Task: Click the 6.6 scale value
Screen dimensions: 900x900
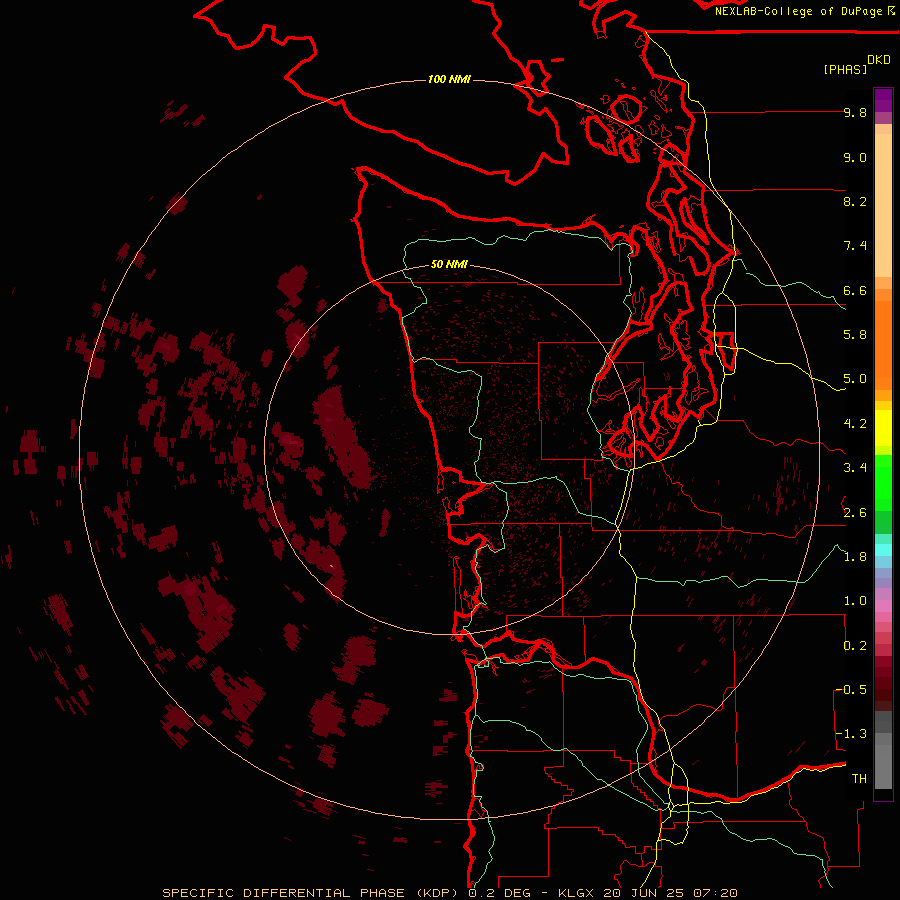Action: [x=855, y=290]
